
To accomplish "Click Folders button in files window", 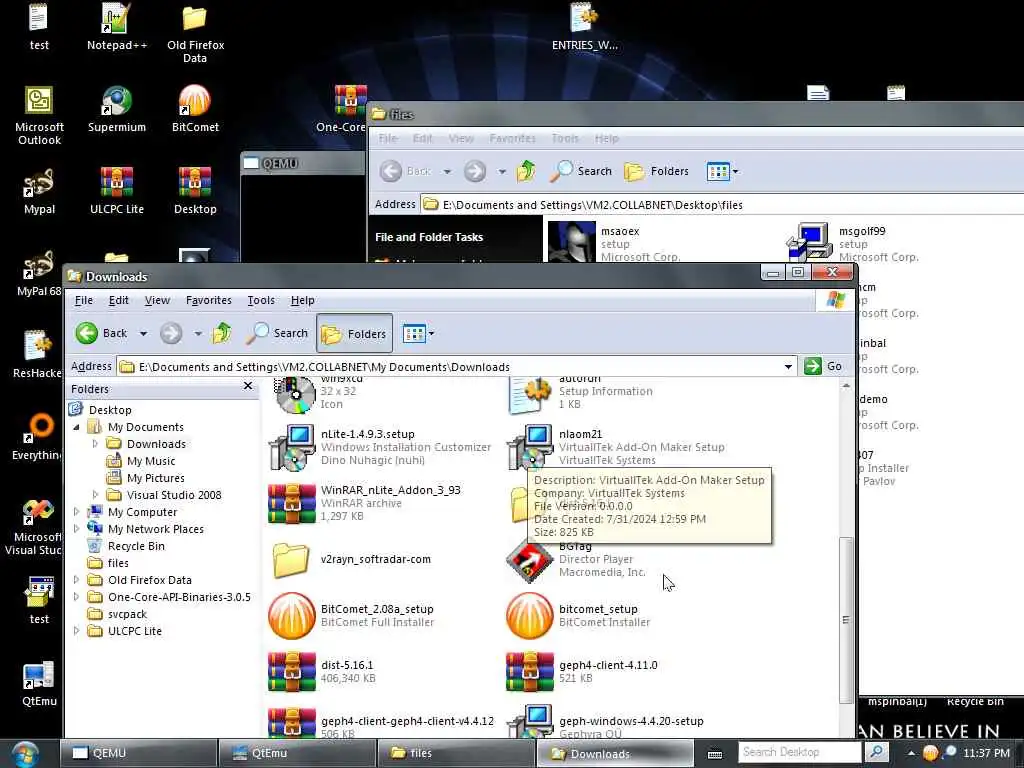I will 656,171.
